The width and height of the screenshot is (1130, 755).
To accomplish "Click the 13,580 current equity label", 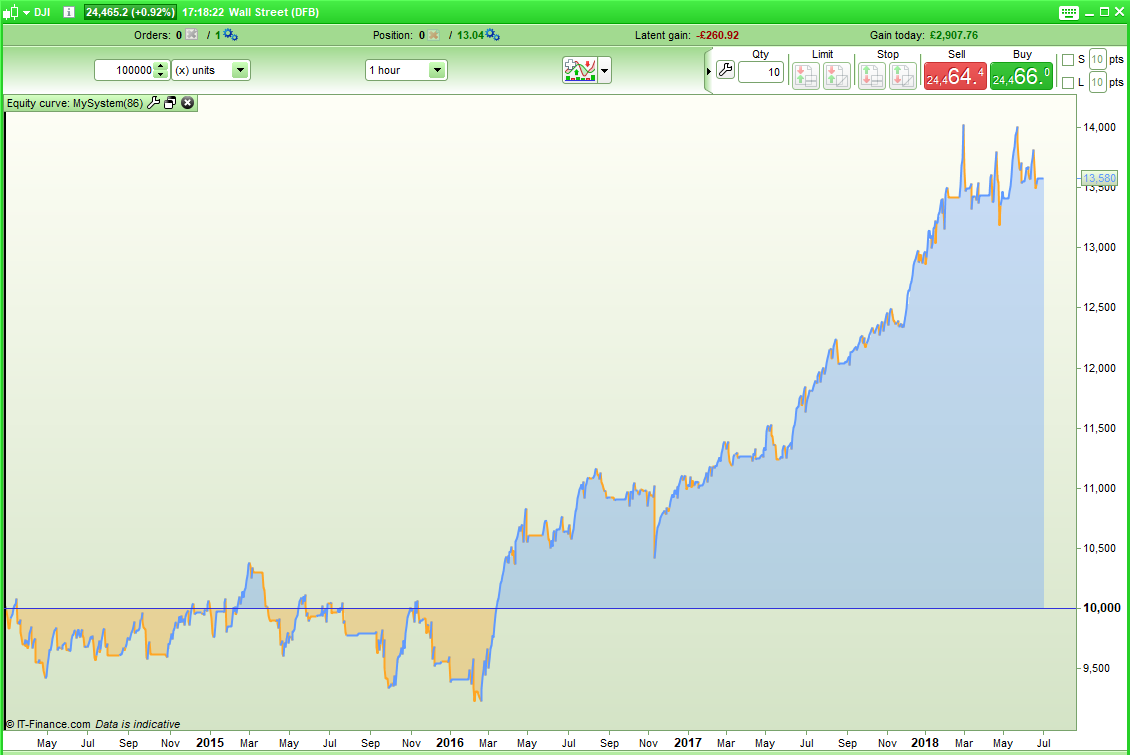I will 1099,178.
